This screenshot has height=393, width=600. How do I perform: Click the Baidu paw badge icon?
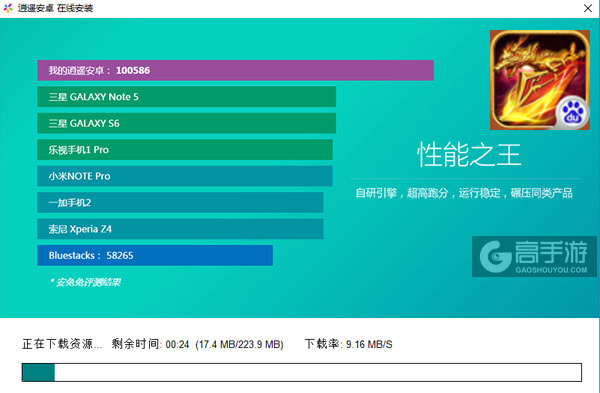pyautogui.click(x=572, y=114)
